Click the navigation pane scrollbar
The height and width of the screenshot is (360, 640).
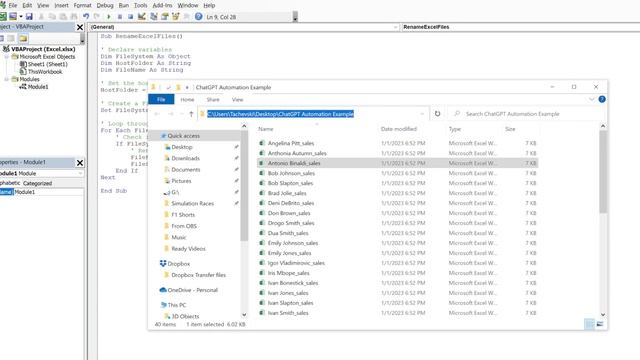point(244,186)
